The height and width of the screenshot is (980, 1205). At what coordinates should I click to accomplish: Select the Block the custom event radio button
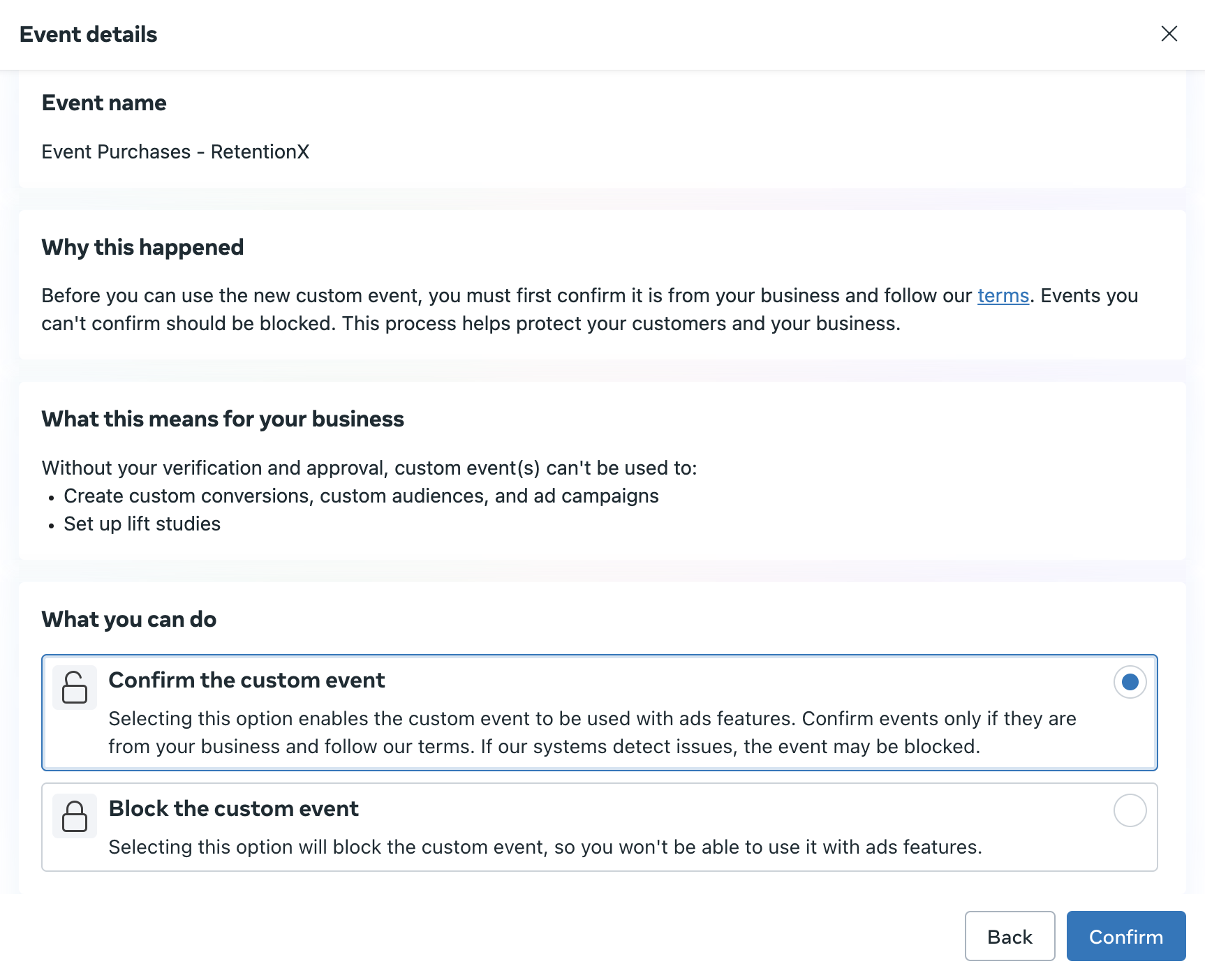coord(1130,810)
